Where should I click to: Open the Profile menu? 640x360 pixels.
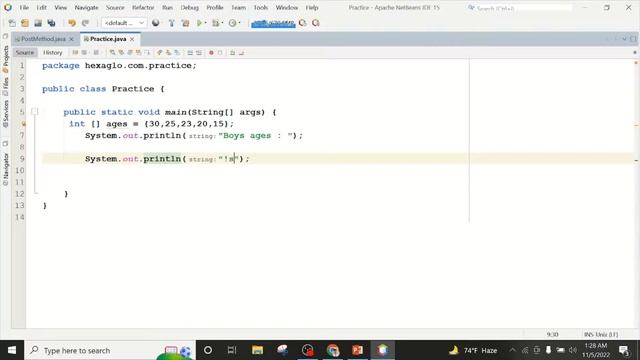[215, 8]
